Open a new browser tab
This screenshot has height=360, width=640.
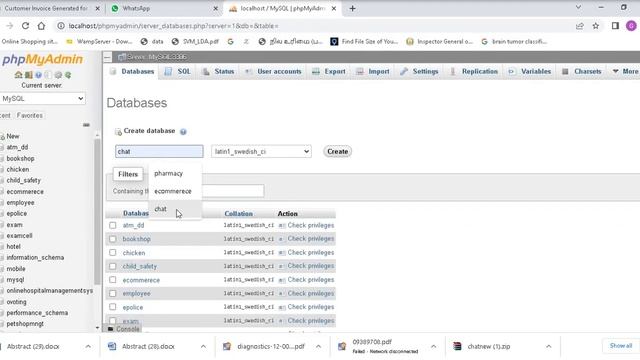[x=352, y=8]
